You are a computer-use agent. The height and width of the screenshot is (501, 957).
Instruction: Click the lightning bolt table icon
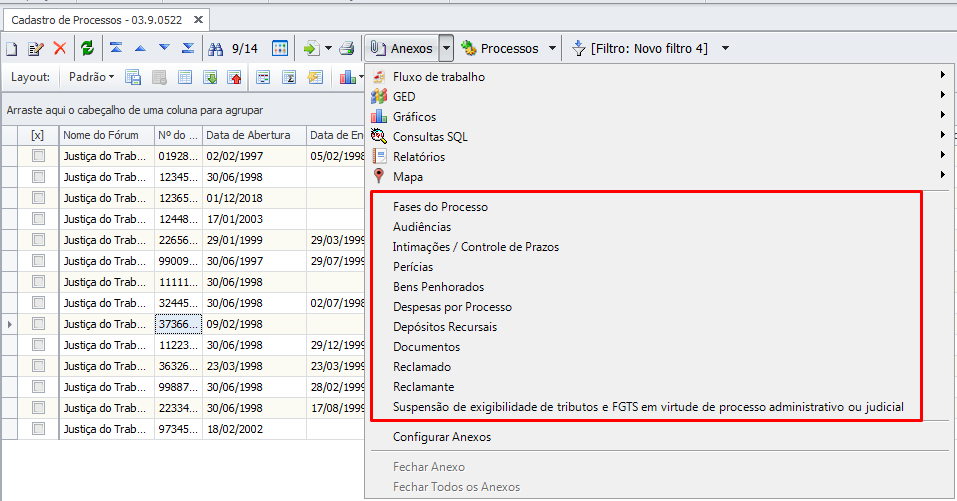pos(315,77)
